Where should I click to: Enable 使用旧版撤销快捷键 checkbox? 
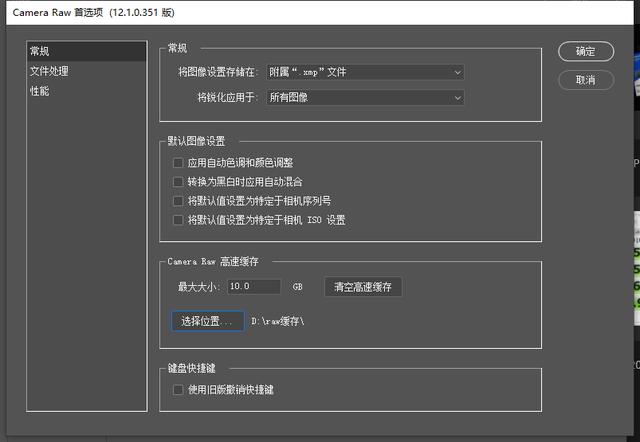pyautogui.click(x=178, y=390)
